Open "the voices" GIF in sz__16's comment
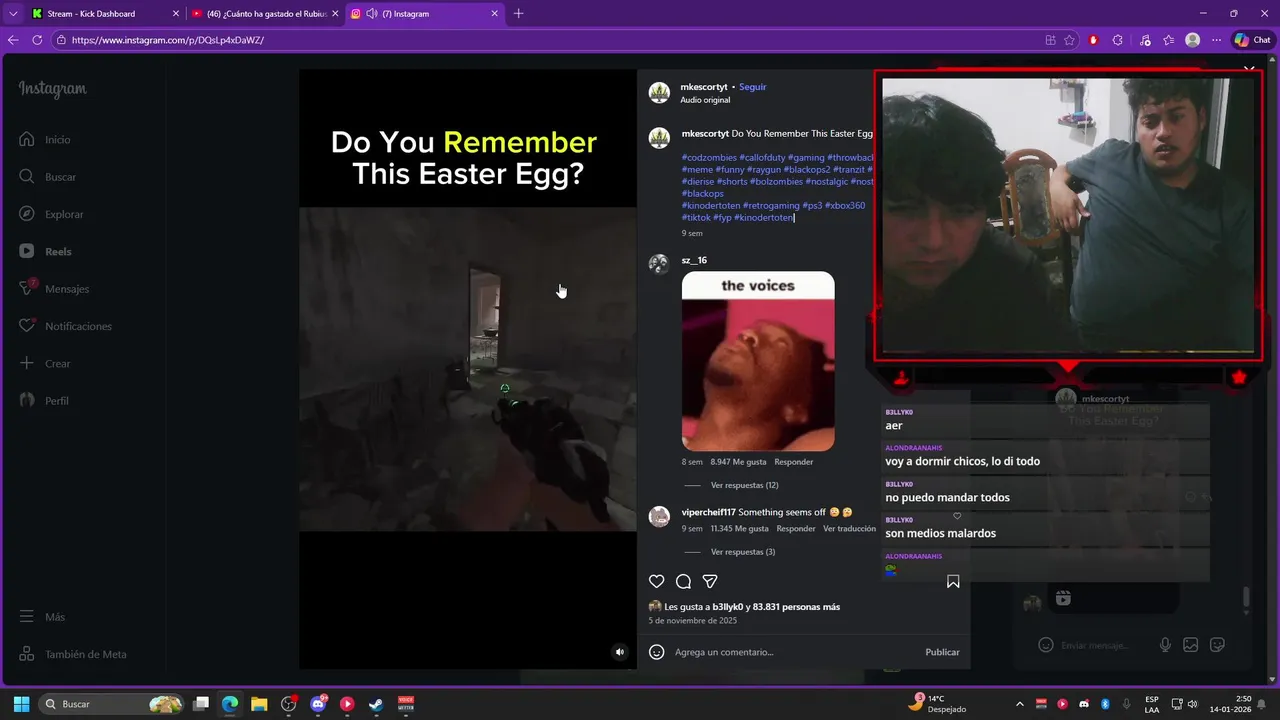This screenshot has width=1280, height=720. (x=758, y=361)
